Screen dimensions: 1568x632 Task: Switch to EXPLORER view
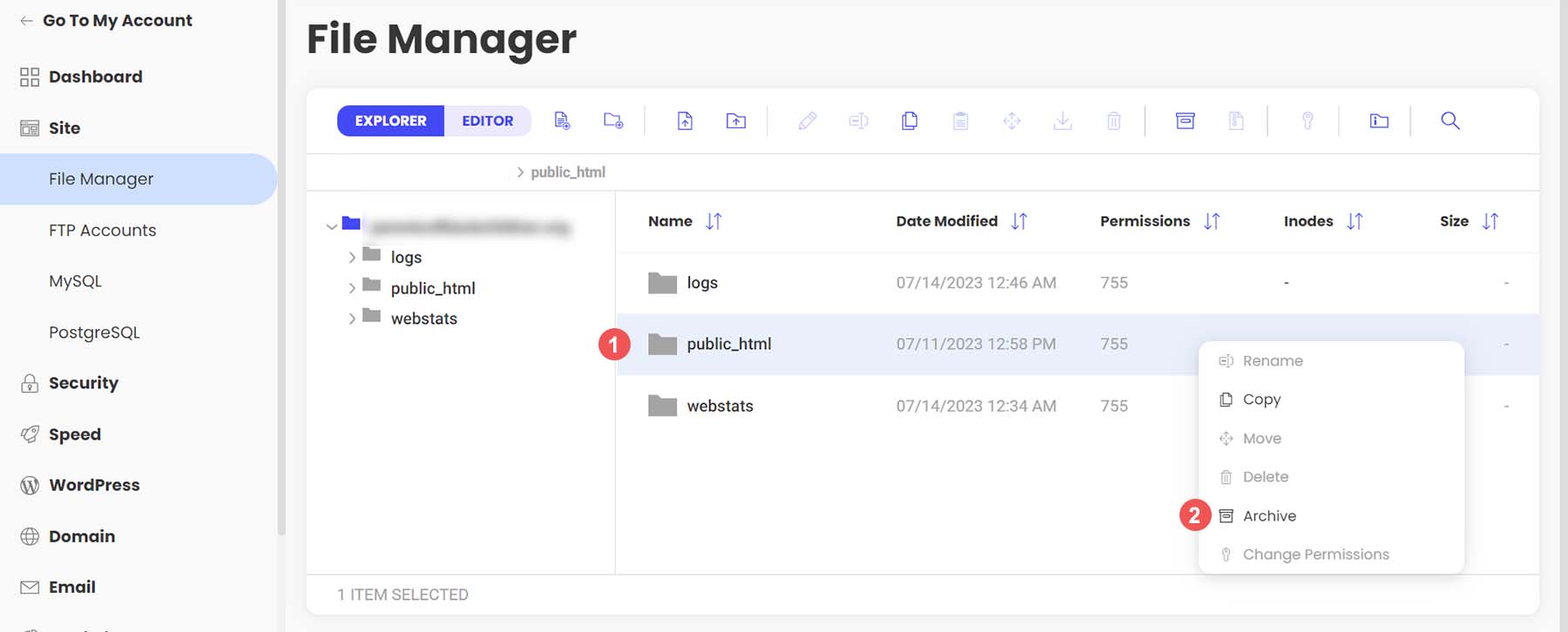coord(390,121)
